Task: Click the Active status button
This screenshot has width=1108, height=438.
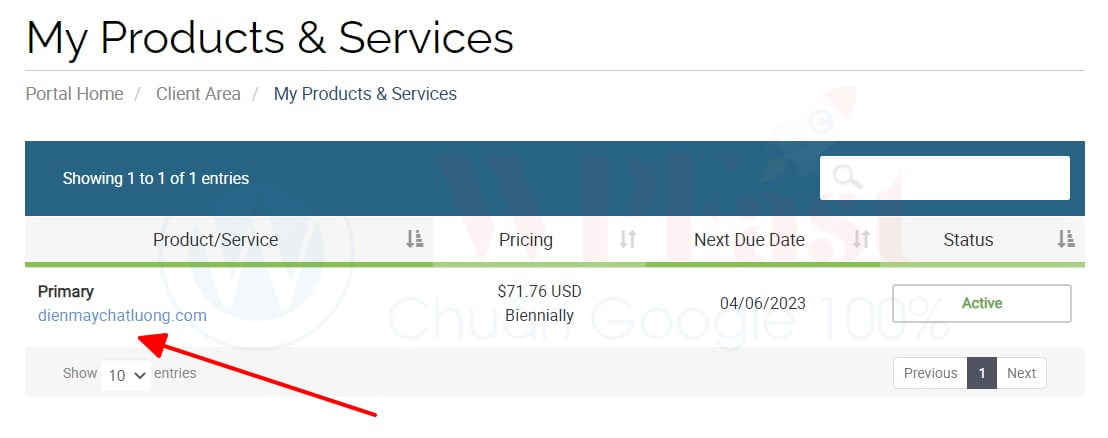Action: [981, 303]
